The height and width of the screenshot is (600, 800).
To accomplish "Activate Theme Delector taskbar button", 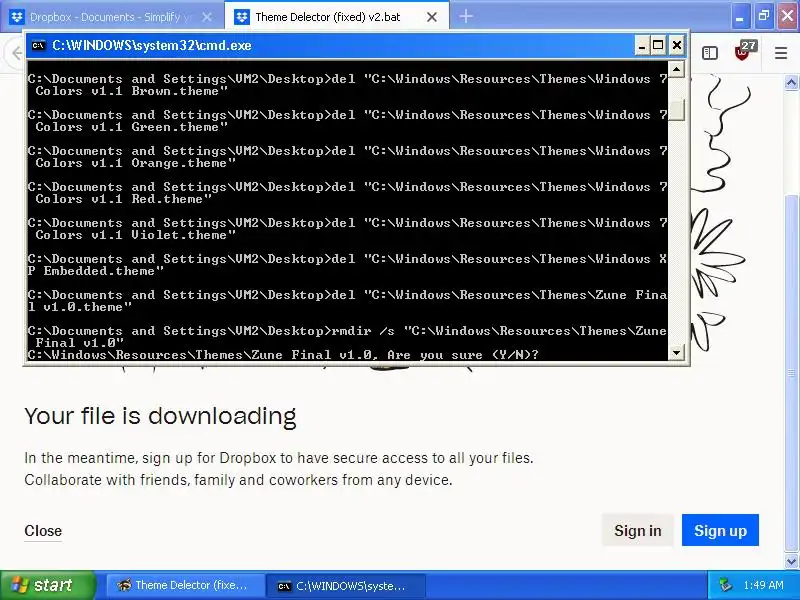I will click(x=185, y=585).
